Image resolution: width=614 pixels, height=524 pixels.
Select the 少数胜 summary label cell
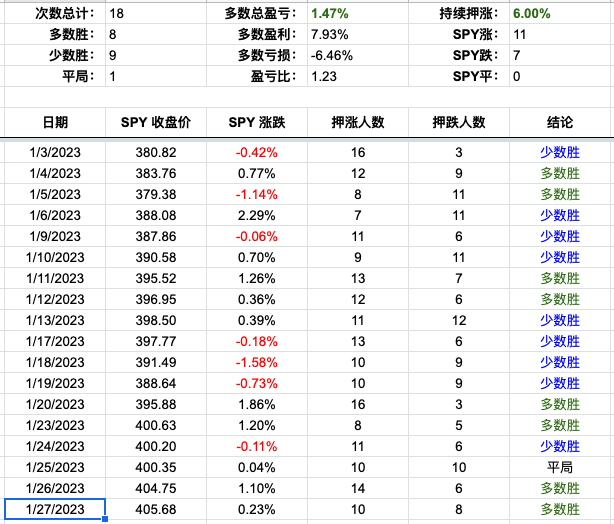pos(55,55)
